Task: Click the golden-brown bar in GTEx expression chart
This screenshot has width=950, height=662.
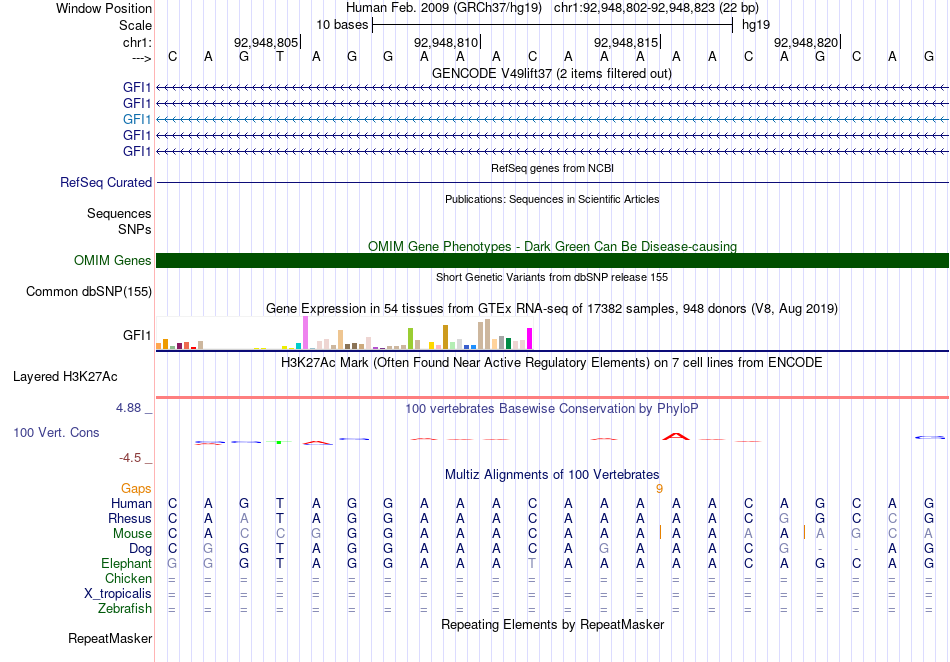Action: [x=445, y=337]
